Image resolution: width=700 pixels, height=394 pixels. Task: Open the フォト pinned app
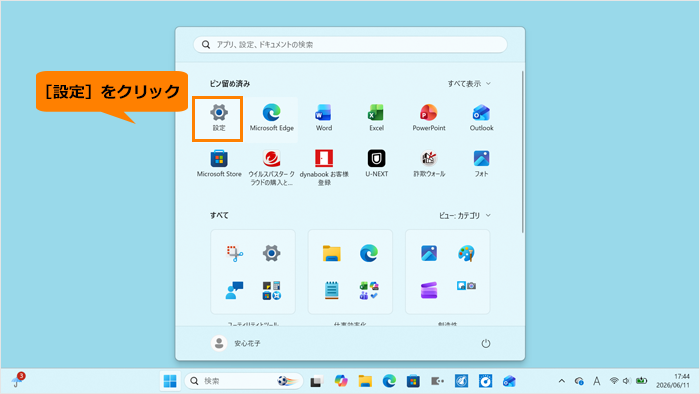(x=481, y=164)
